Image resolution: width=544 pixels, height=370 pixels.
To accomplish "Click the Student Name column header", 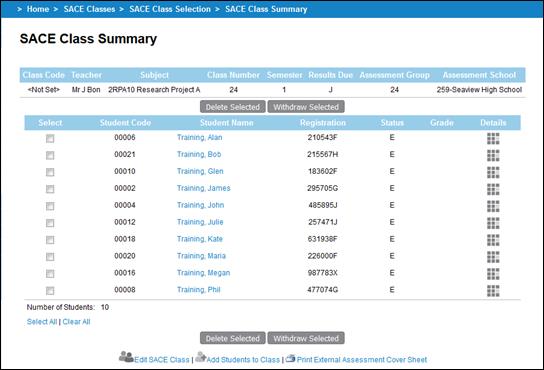I will [227, 123].
